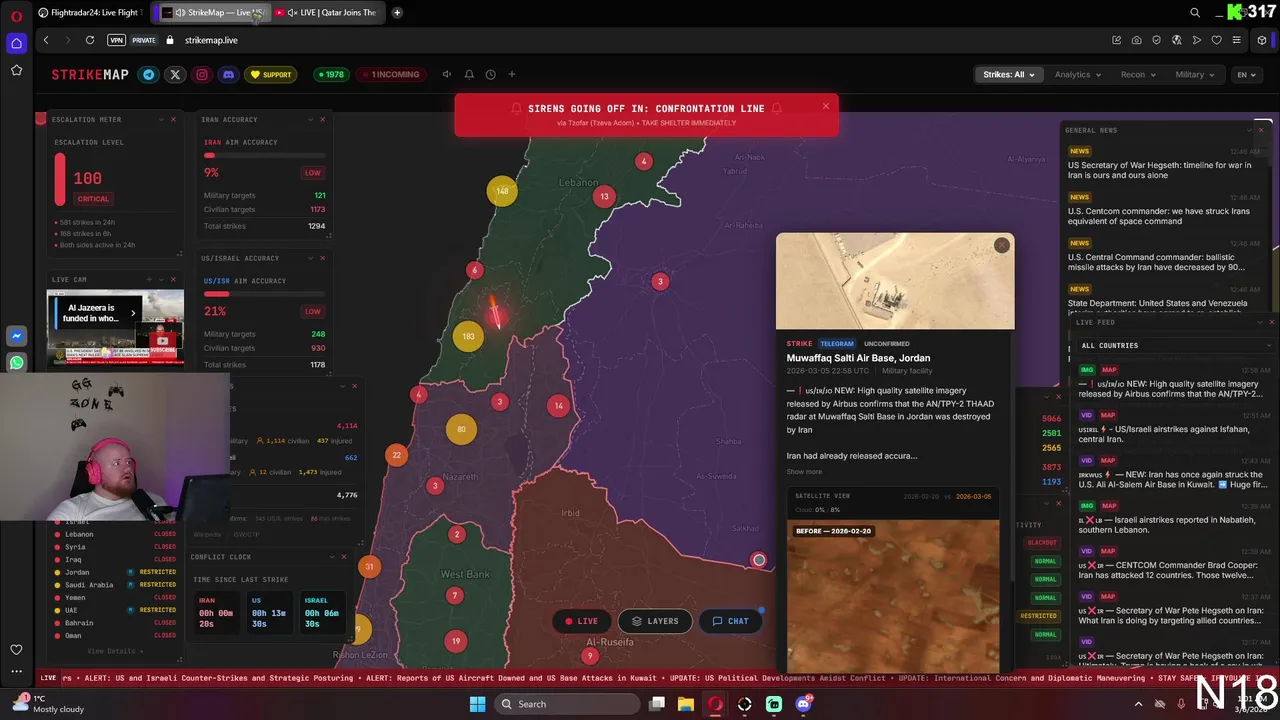Open the Opera ad-blocker shield icon
The height and width of the screenshot is (720, 1280).
point(1156,40)
